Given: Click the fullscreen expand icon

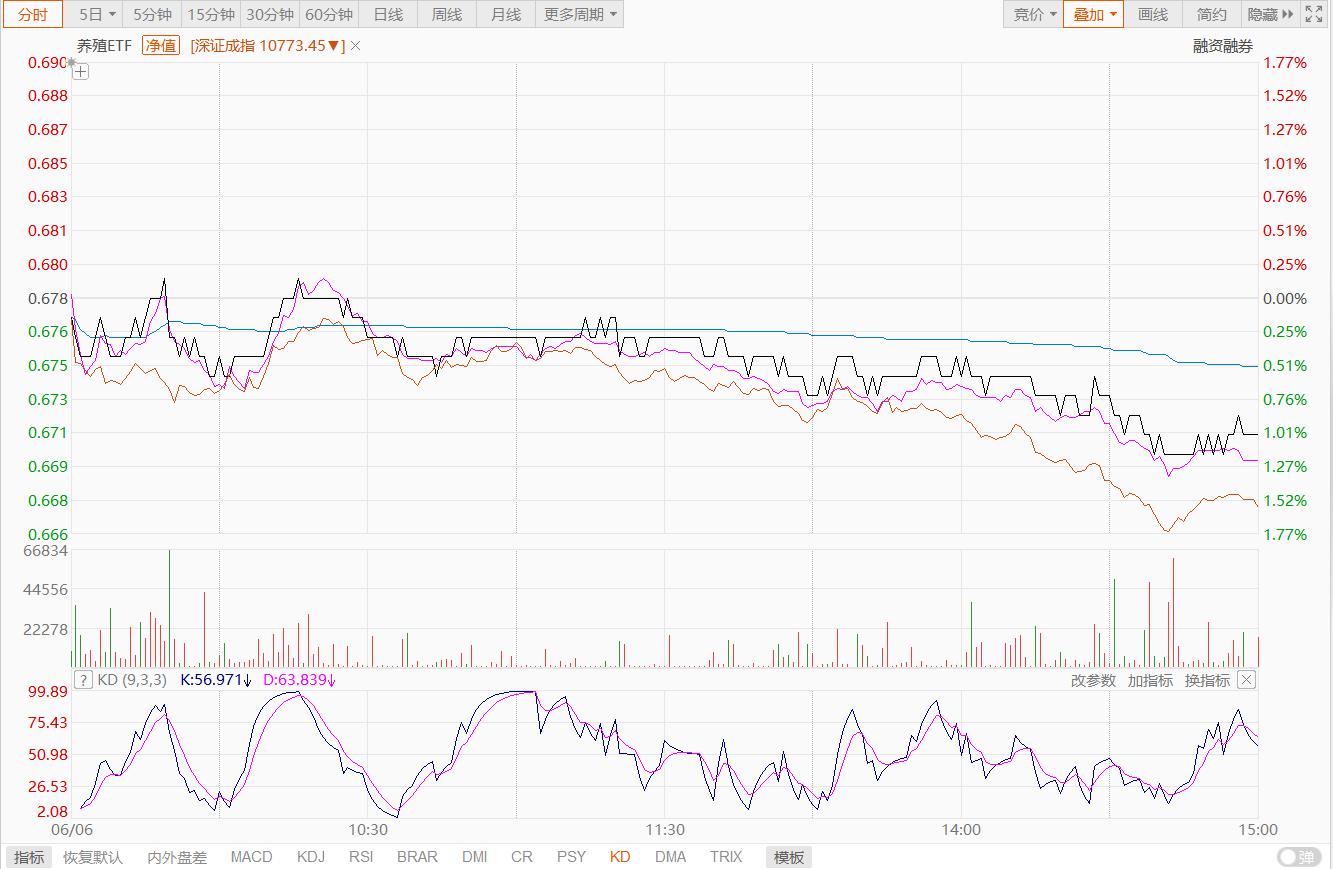Looking at the screenshot, I should click(1315, 14).
